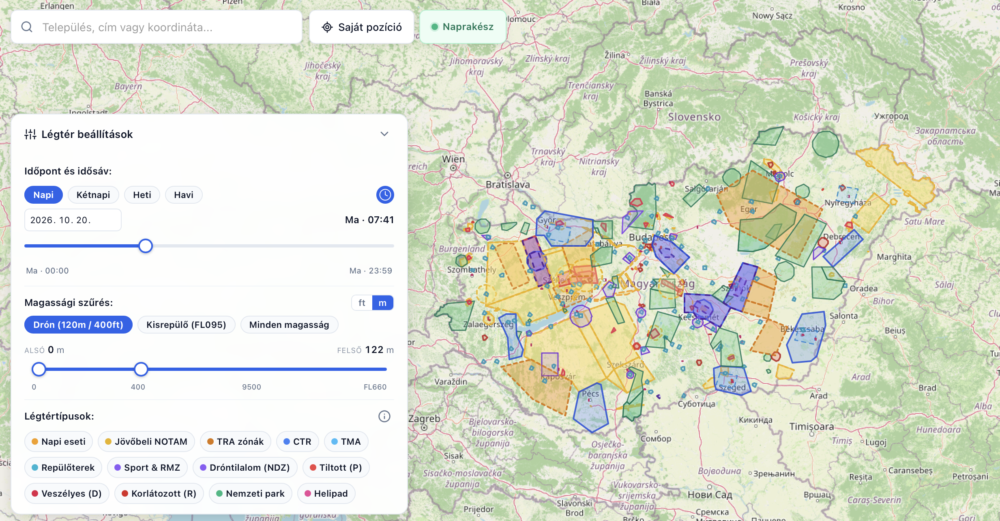1000x521 pixels.
Task: Click the Zagreb label on the map
Action: (x=424, y=418)
